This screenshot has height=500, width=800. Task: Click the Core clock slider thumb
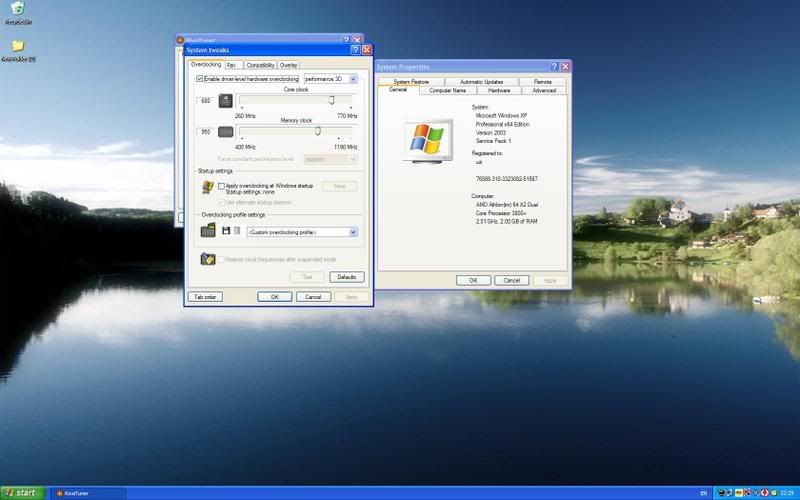331,101
